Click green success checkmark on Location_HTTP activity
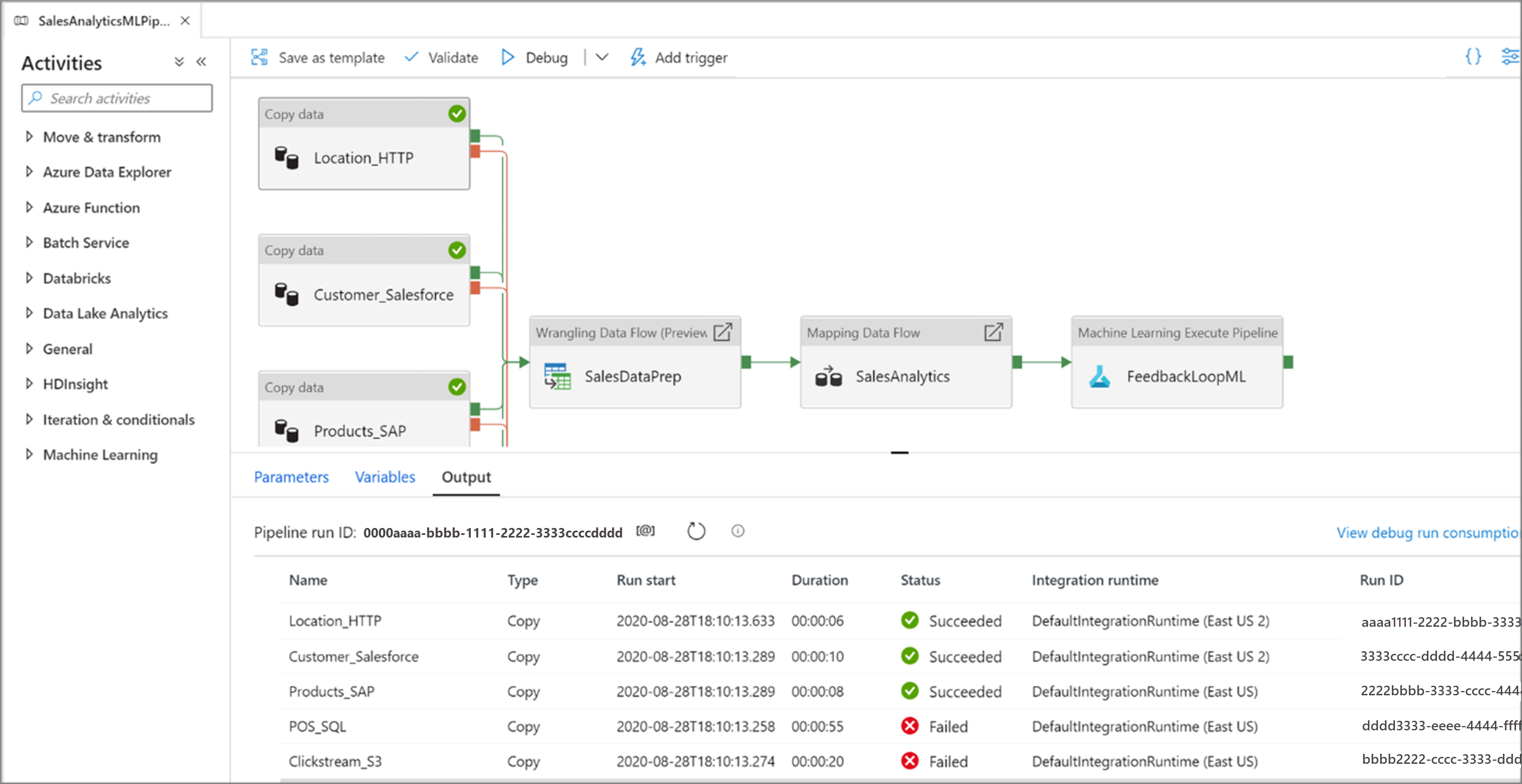The image size is (1522, 784). coord(456,113)
